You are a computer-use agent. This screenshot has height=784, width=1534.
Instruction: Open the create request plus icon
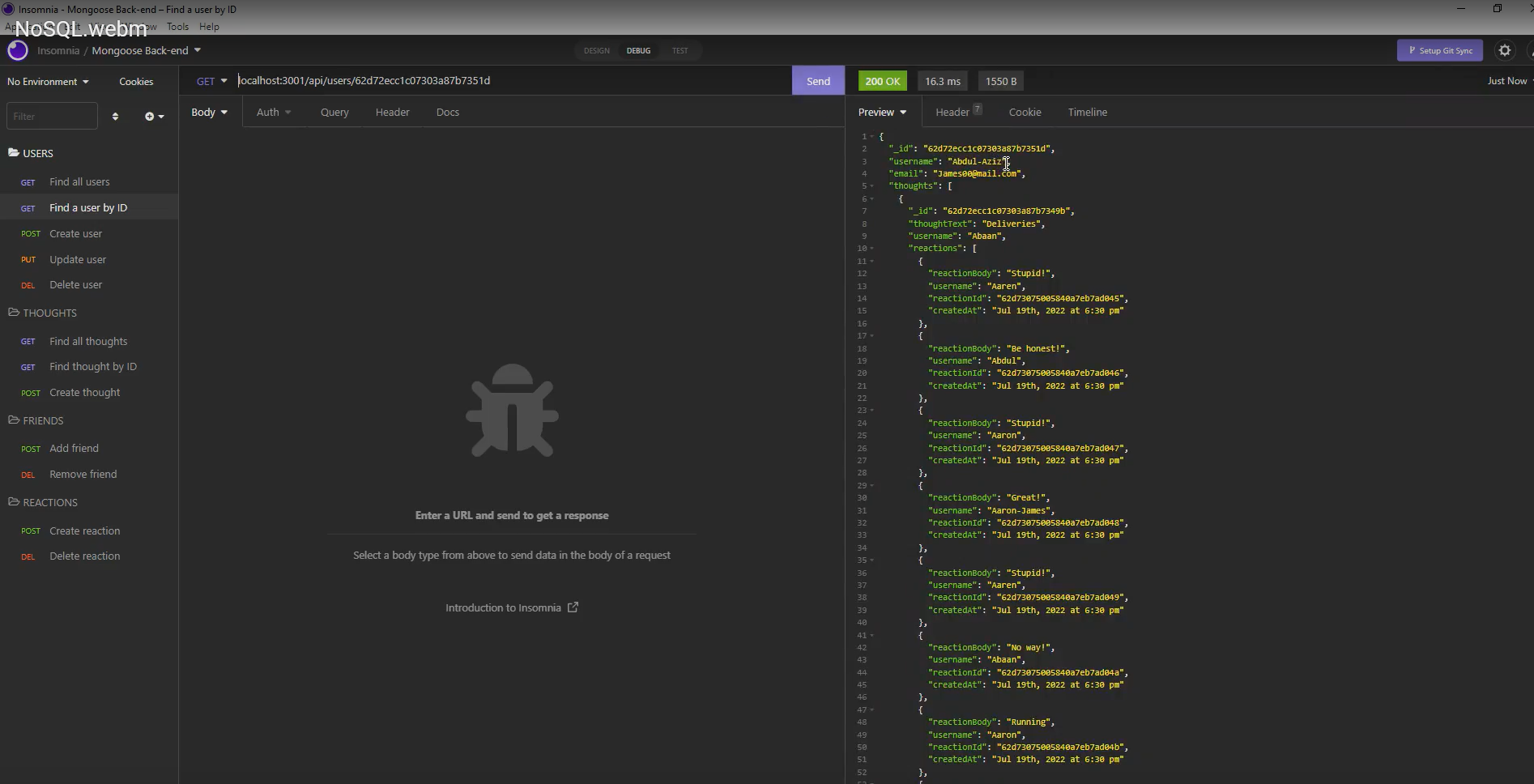point(154,117)
